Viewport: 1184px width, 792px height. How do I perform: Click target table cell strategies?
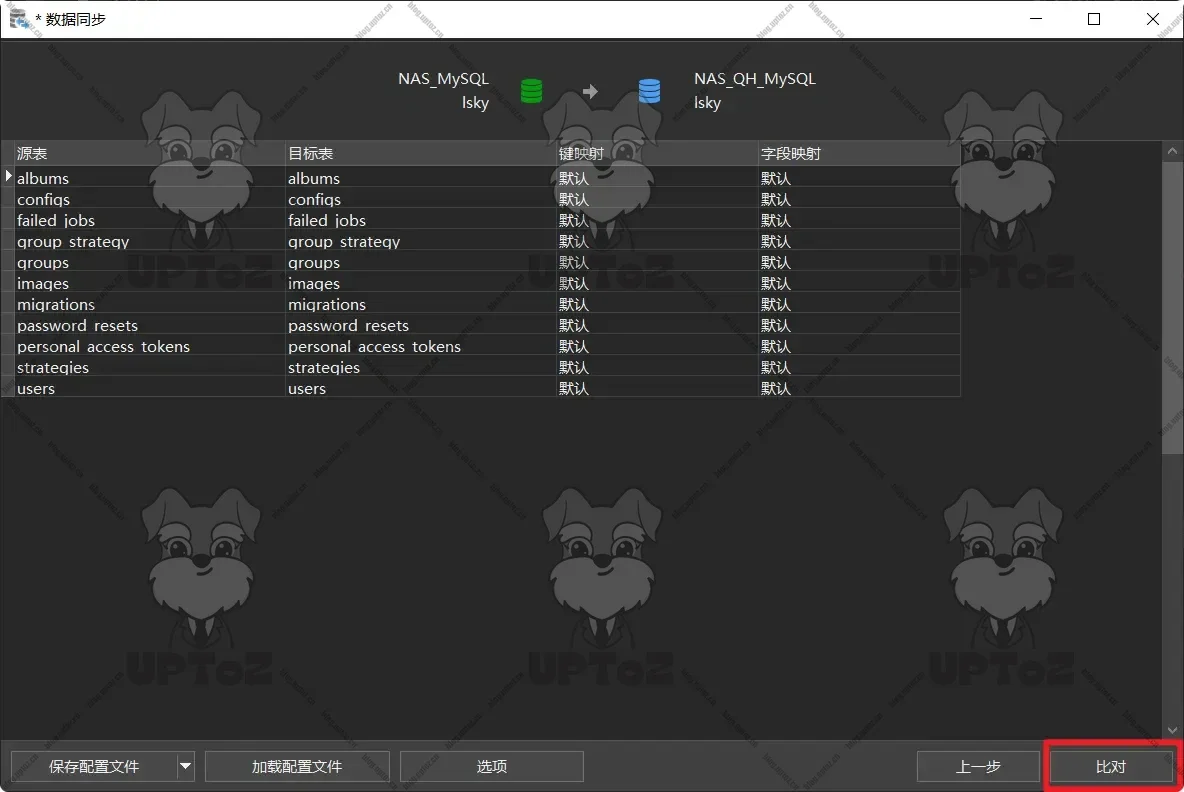point(421,368)
